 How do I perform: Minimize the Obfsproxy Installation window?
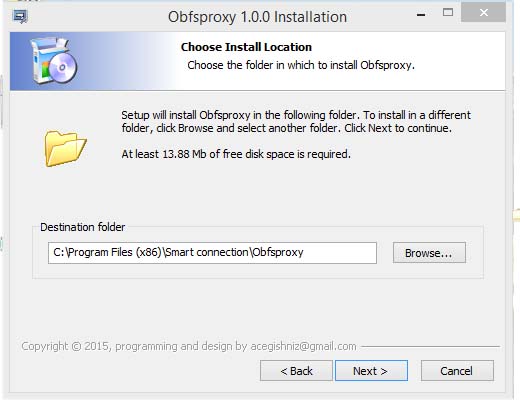pos(421,15)
